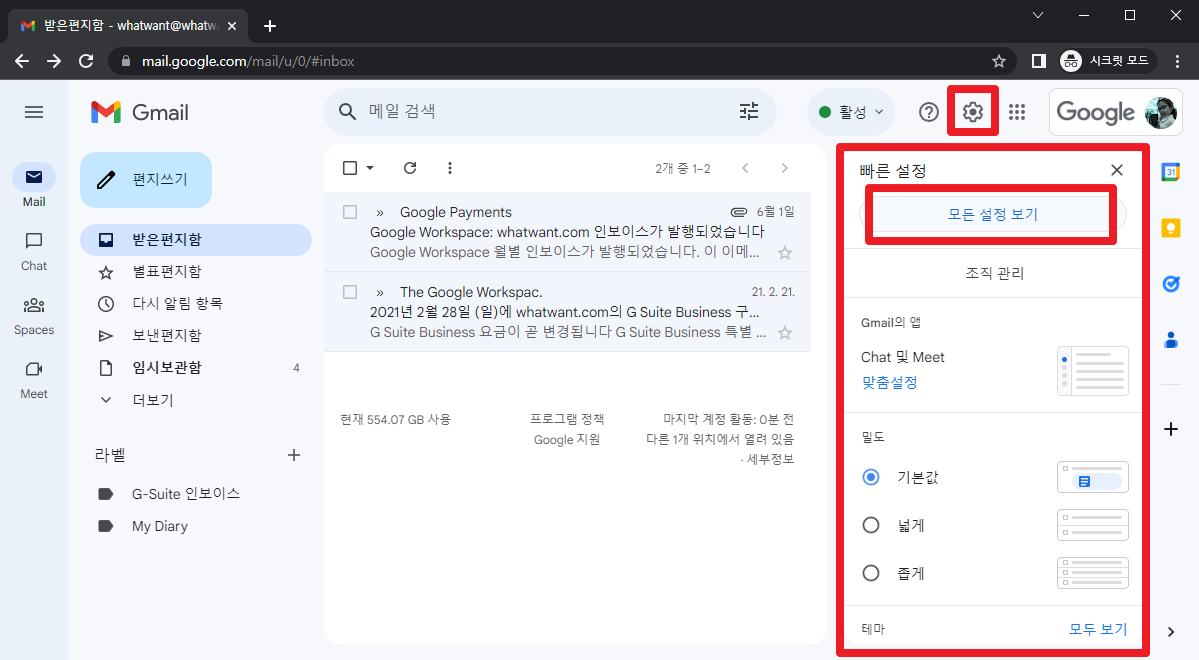Image resolution: width=1199 pixels, height=660 pixels.
Task: Open the Google apps grid icon
Action: [1017, 112]
